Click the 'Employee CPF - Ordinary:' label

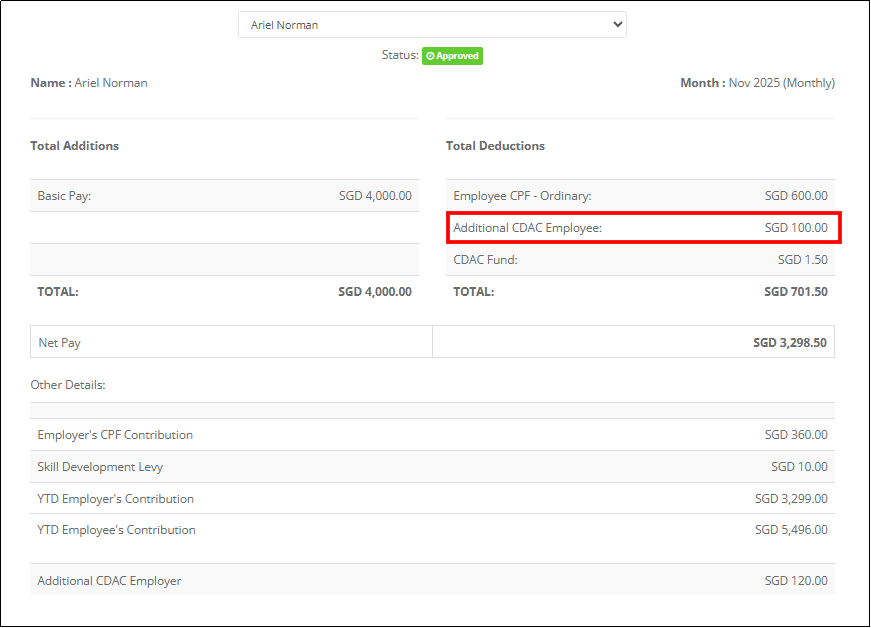click(x=522, y=196)
